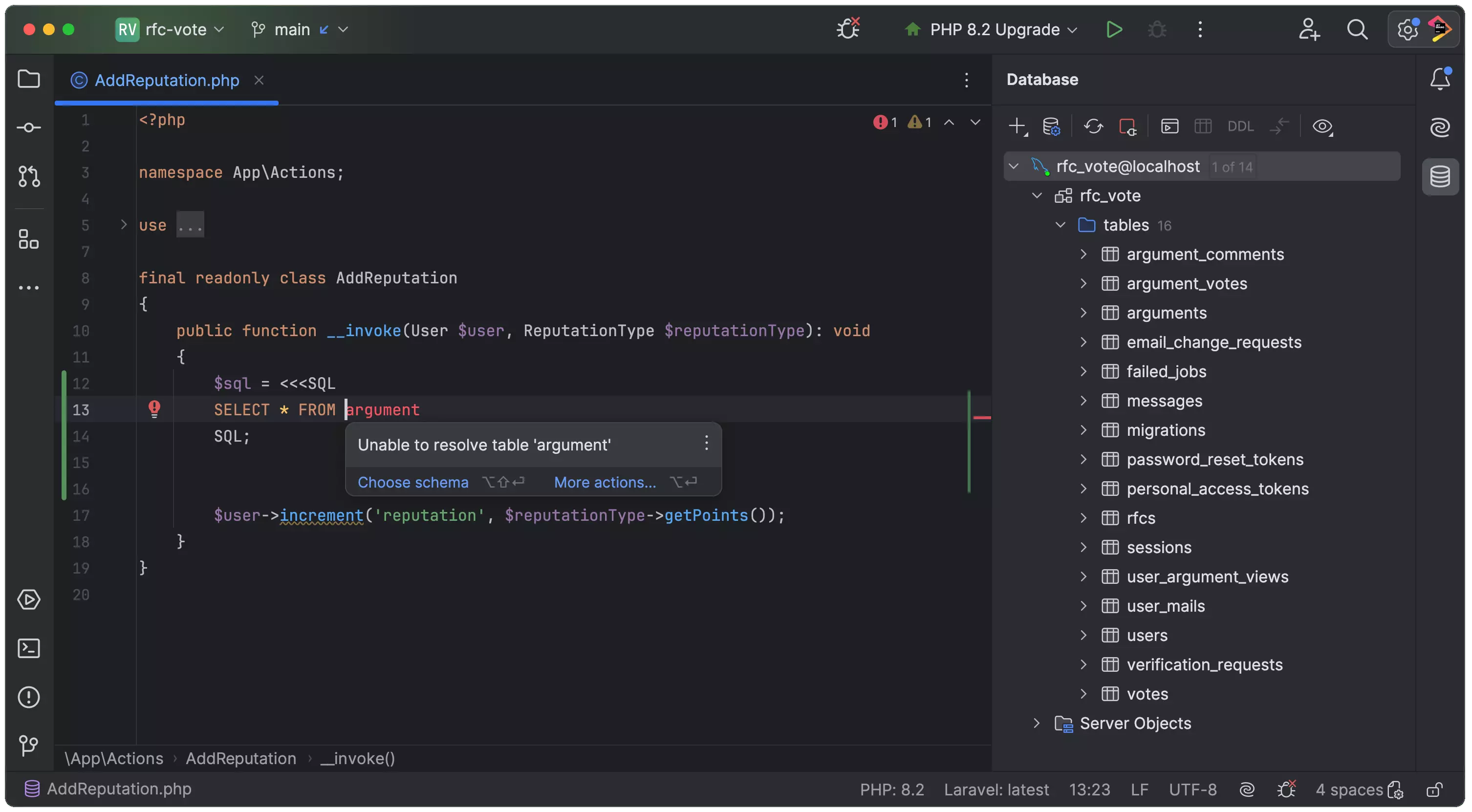This screenshot has height=812, width=1472.
Task: Expand the Server Objects group
Action: coord(1037,723)
